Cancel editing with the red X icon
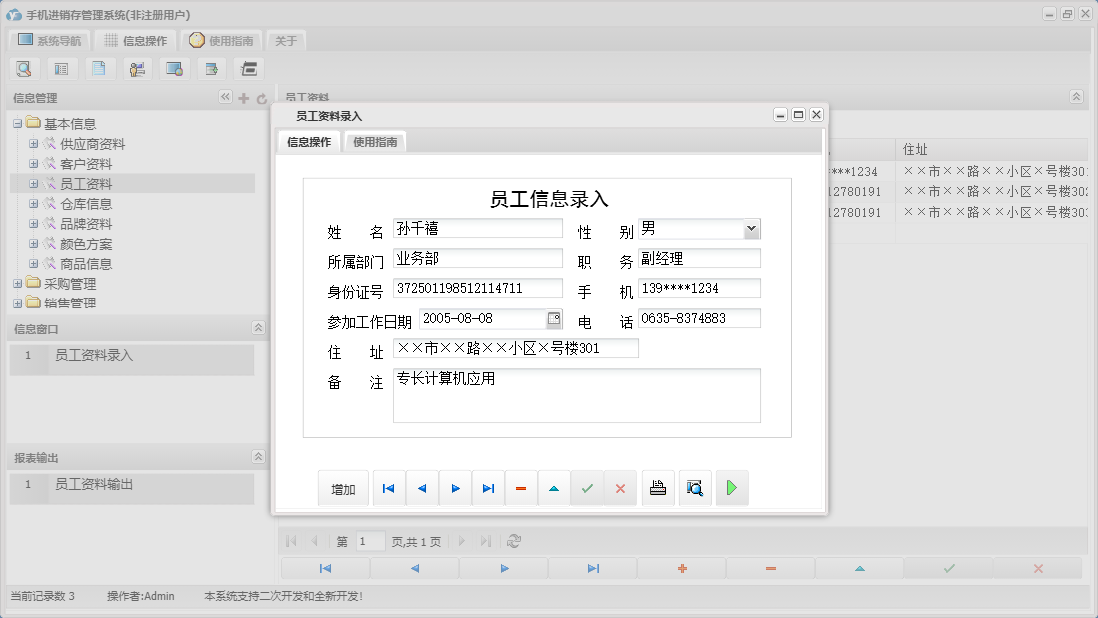 (x=620, y=488)
